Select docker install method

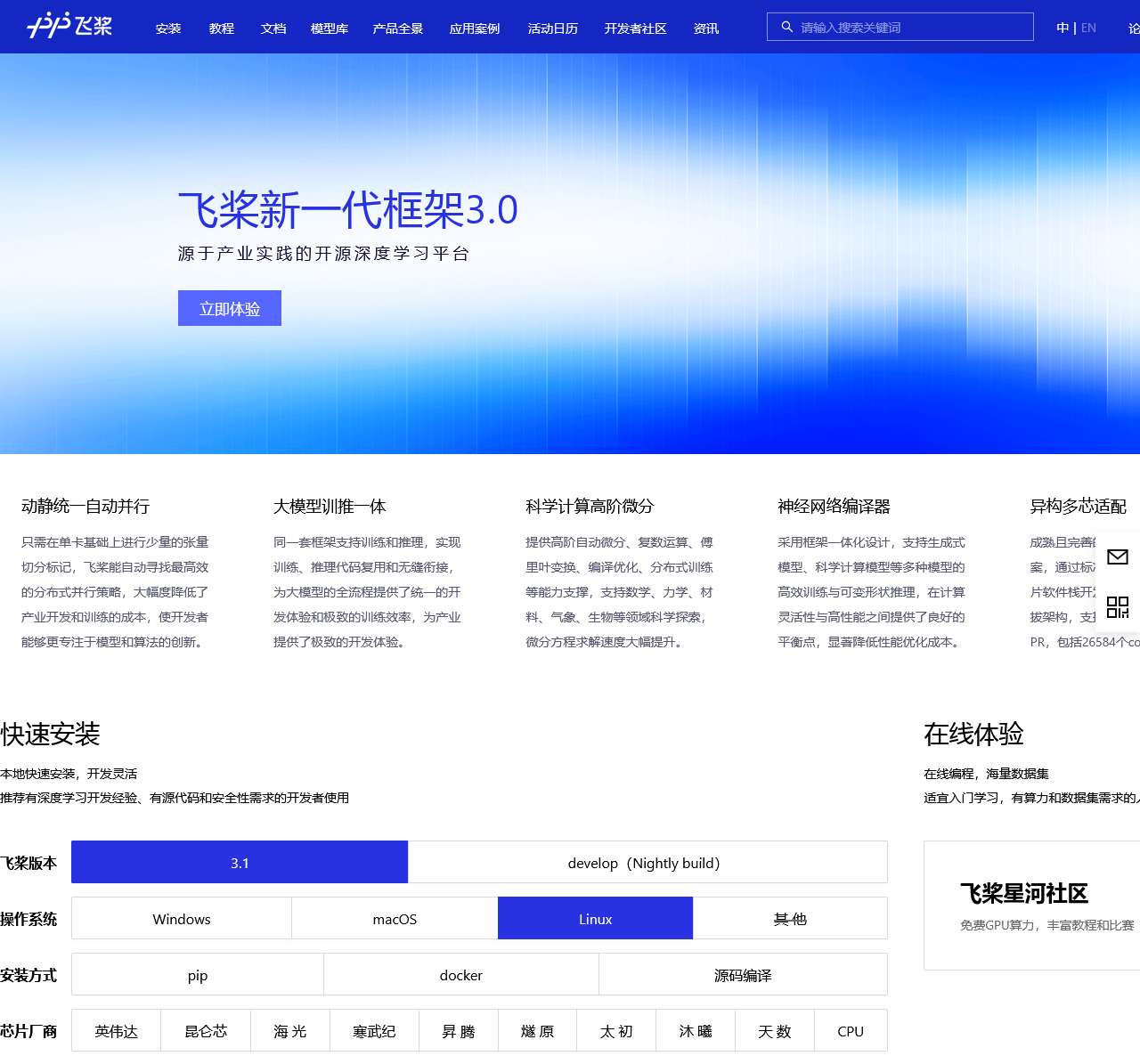coord(460,975)
